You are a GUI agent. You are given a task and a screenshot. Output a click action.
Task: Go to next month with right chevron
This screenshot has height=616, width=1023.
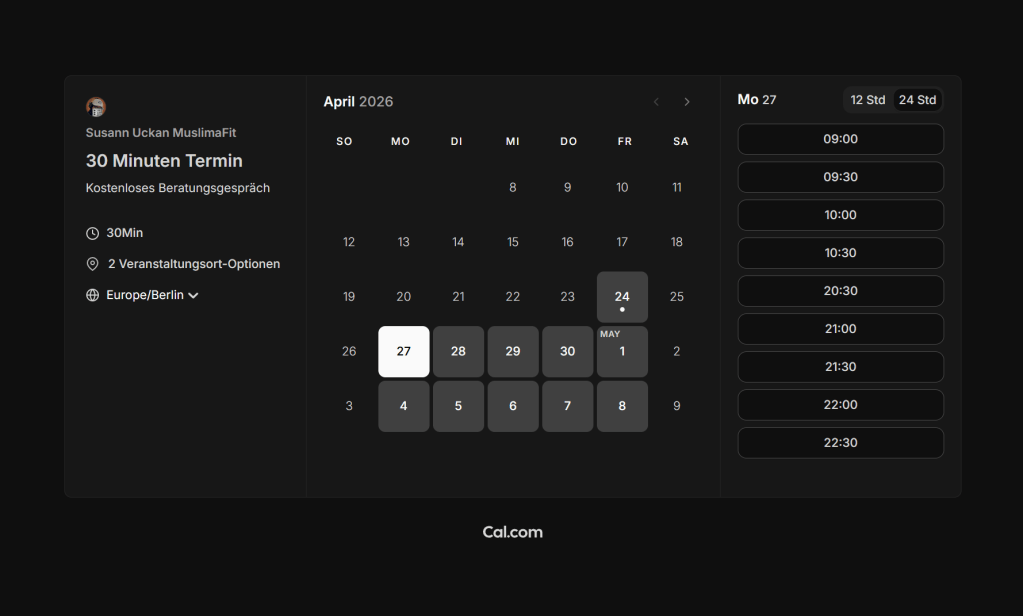point(687,102)
